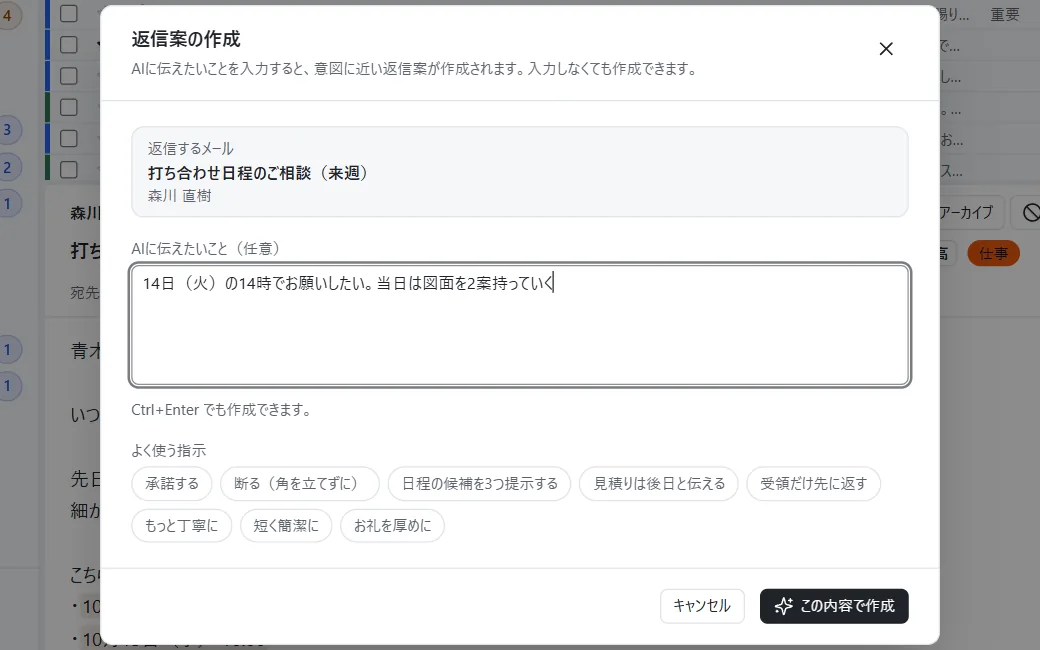Click the 返信案の作成 dialog title
This screenshot has width=1040, height=650.
[x=186, y=39]
